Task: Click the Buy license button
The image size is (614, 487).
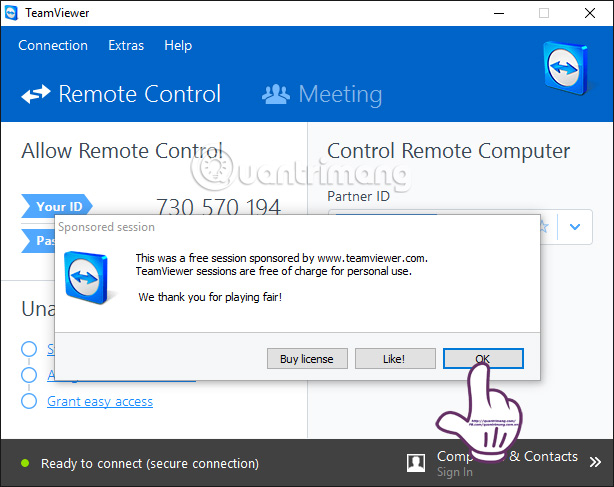Action: pyautogui.click(x=307, y=359)
